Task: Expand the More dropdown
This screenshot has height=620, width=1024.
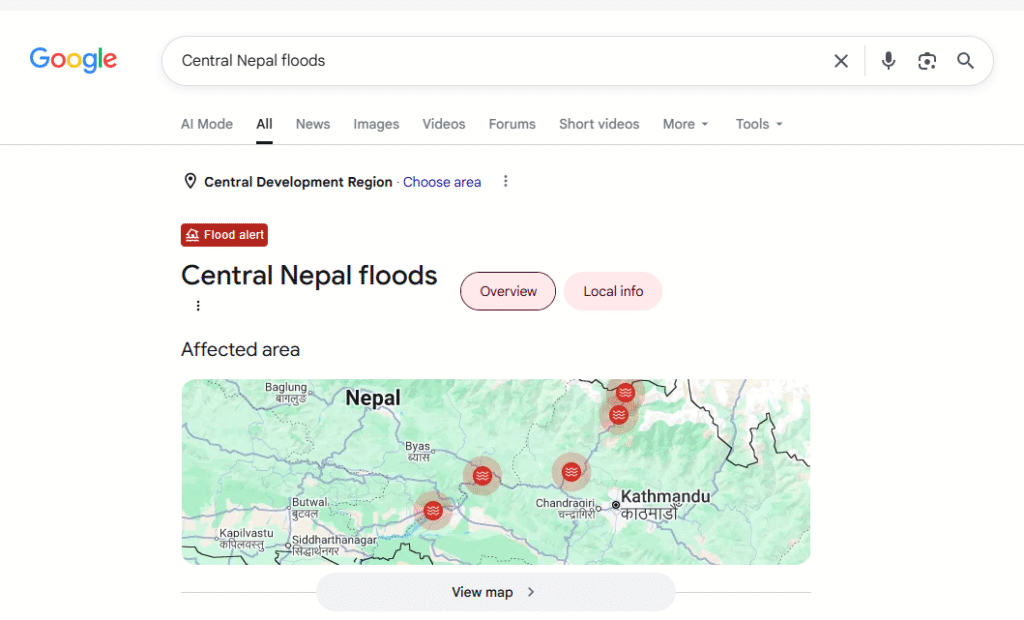Action: pos(685,124)
